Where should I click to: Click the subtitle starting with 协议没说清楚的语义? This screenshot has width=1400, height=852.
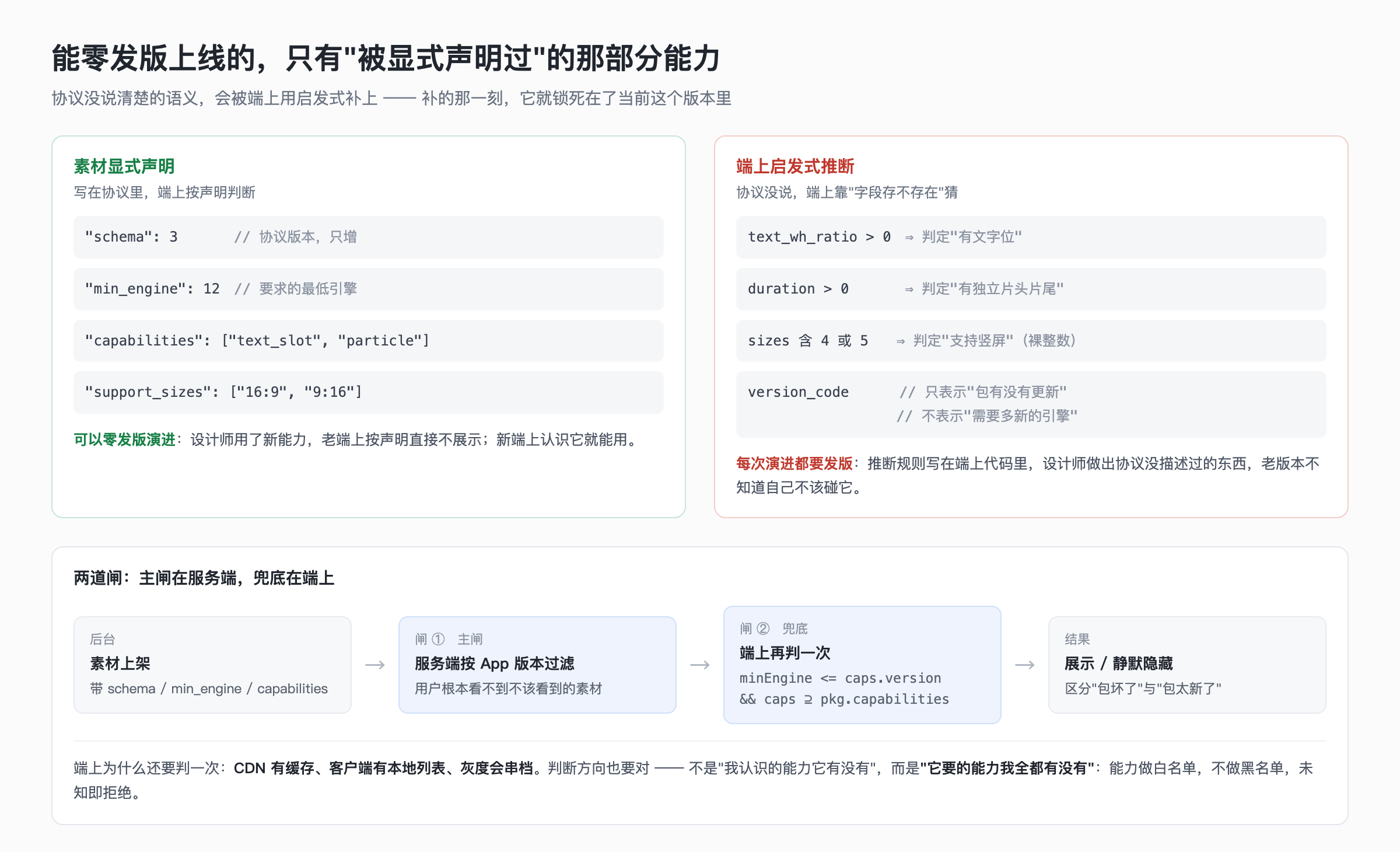391,98
